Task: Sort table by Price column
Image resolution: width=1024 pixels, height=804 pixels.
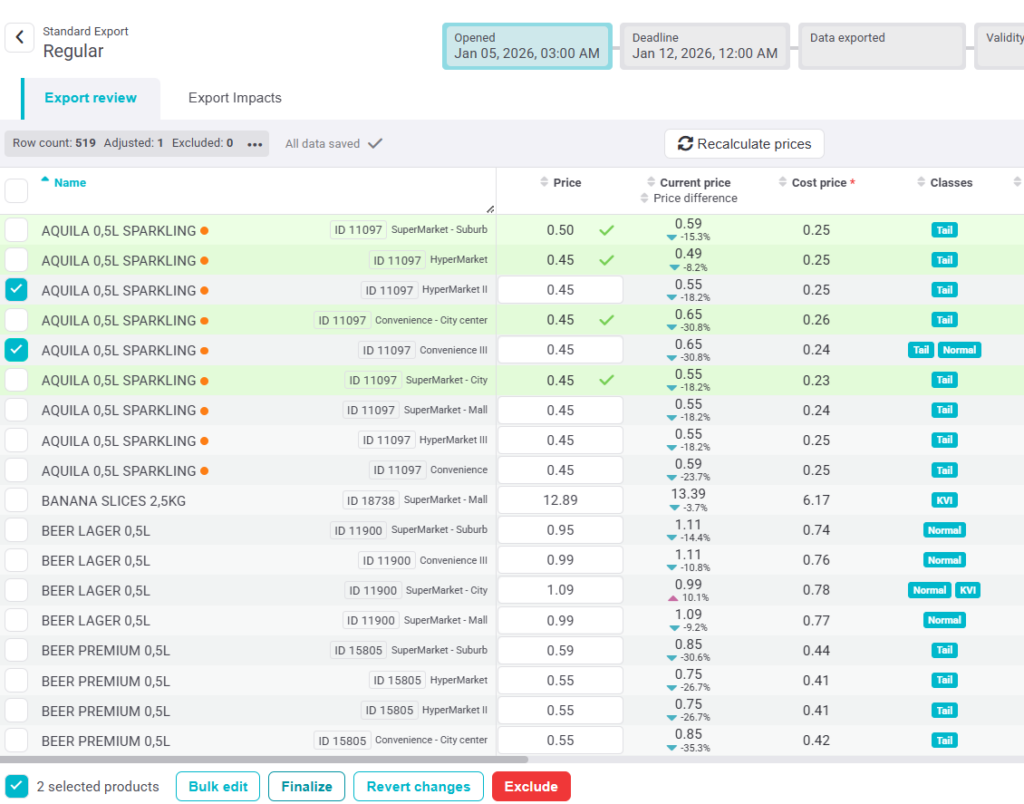Action: pos(566,183)
